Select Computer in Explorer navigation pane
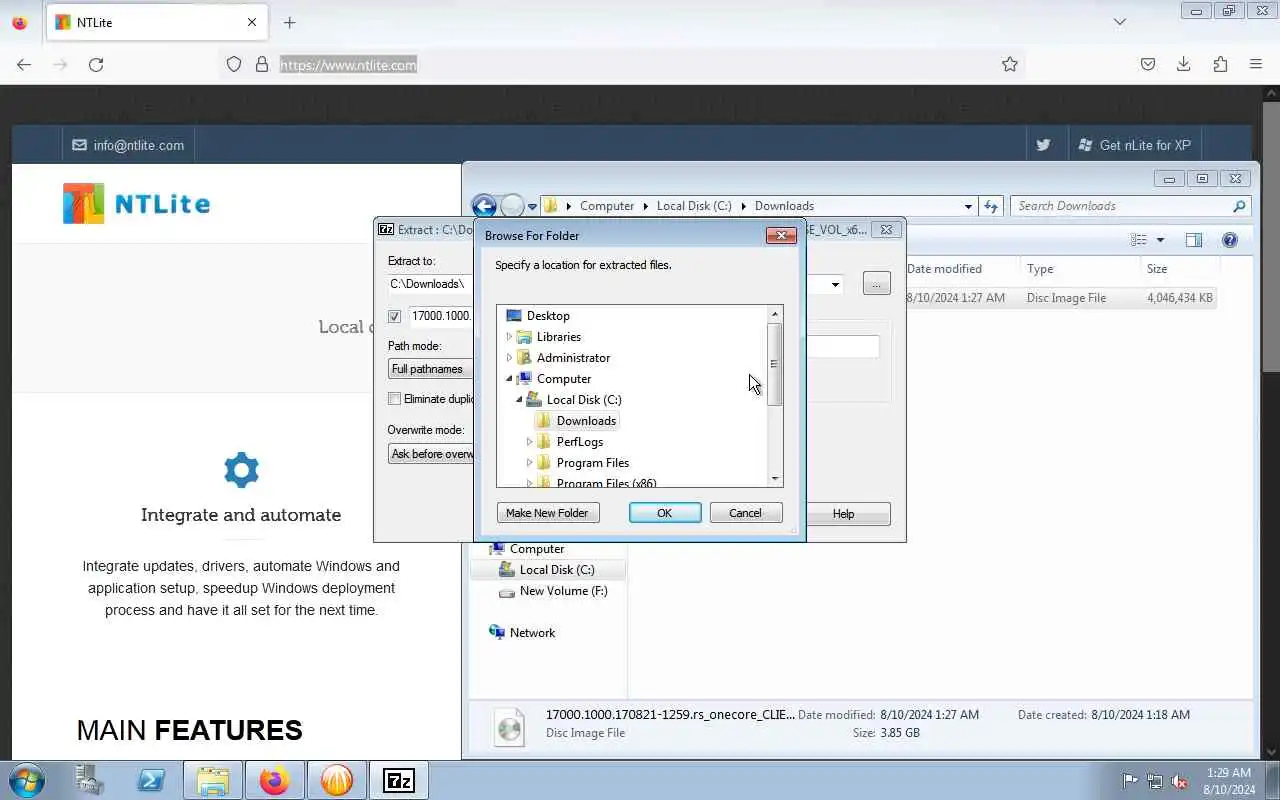 click(x=537, y=549)
